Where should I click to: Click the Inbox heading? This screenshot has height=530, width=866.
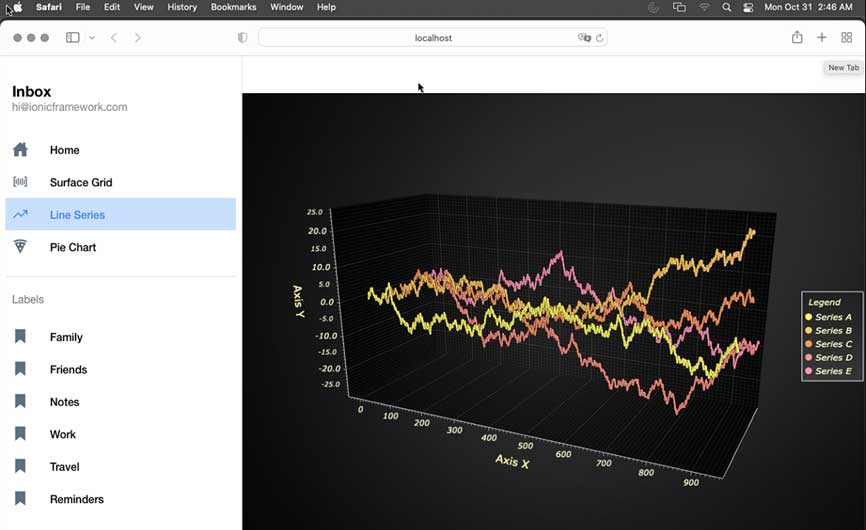tap(31, 92)
